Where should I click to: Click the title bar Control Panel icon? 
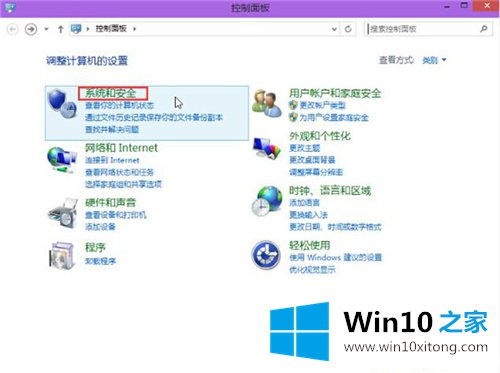(x=10, y=7)
